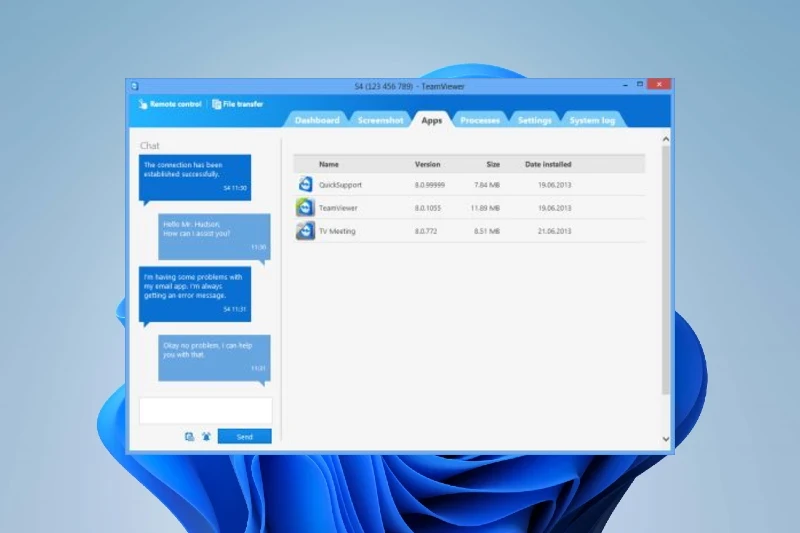
Task: Click the 7.84 MB size value
Action: click(x=487, y=185)
